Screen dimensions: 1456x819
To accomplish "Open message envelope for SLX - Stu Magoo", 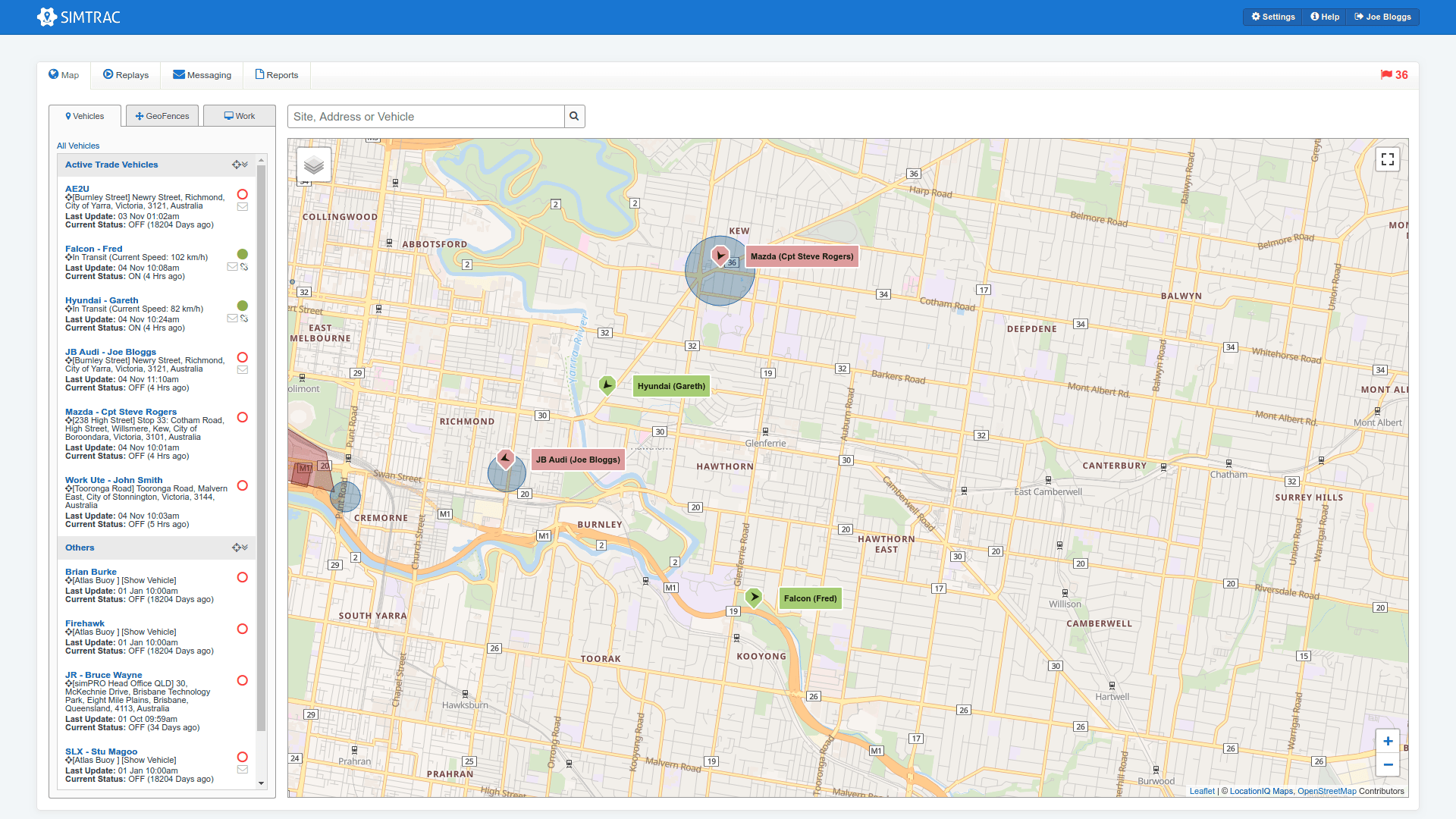I will [x=243, y=770].
